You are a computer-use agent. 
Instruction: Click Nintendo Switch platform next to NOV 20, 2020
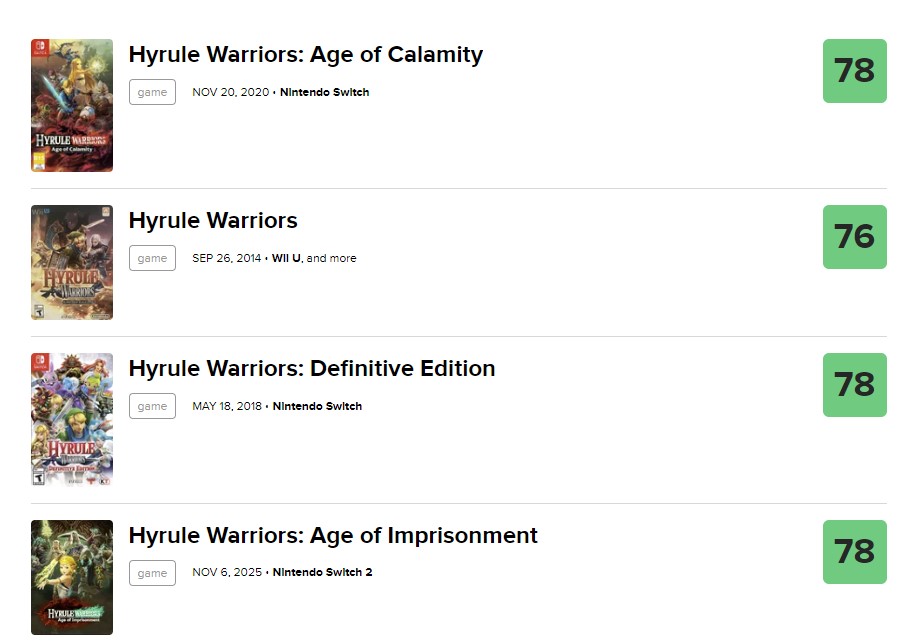tap(324, 92)
